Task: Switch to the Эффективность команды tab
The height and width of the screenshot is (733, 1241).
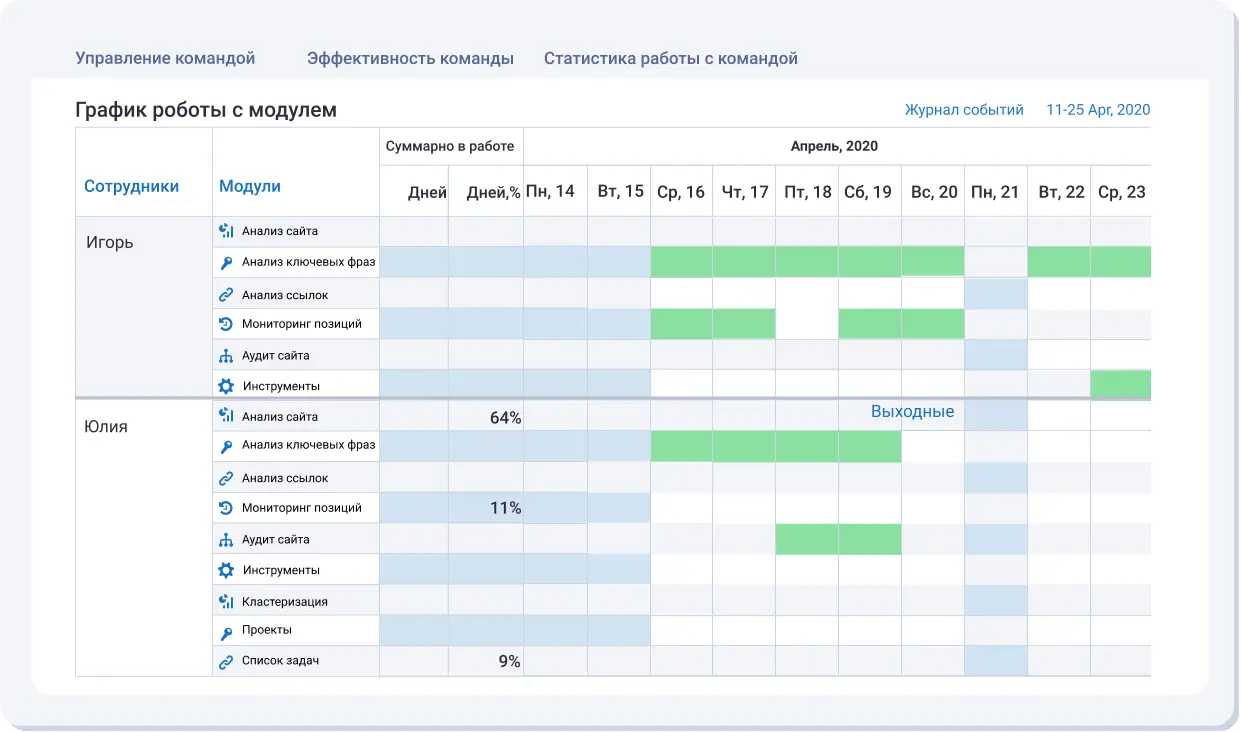Action: (410, 58)
